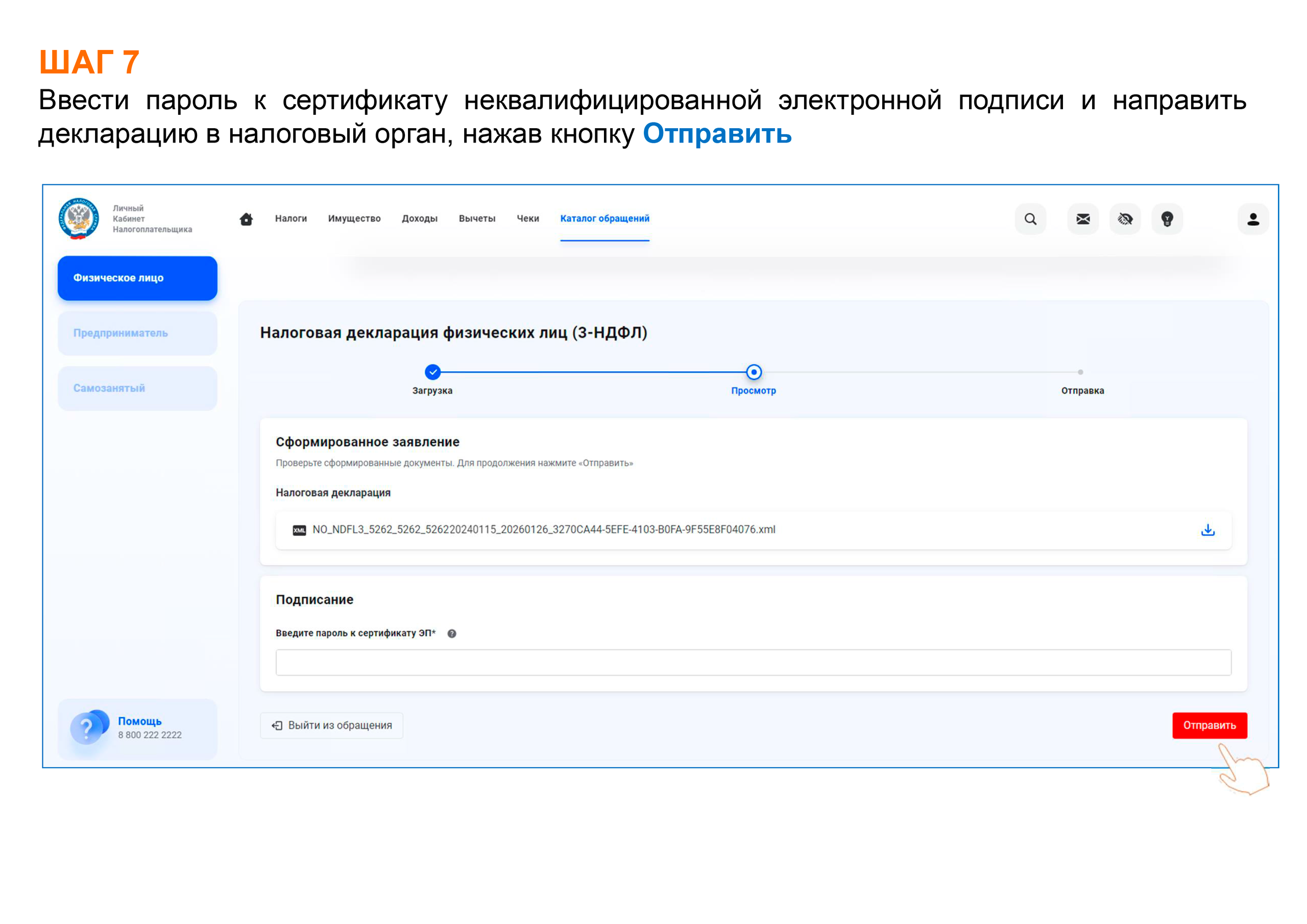This screenshot has height=924, width=1307.
Task: Select the Доходы section
Action: click(420, 218)
